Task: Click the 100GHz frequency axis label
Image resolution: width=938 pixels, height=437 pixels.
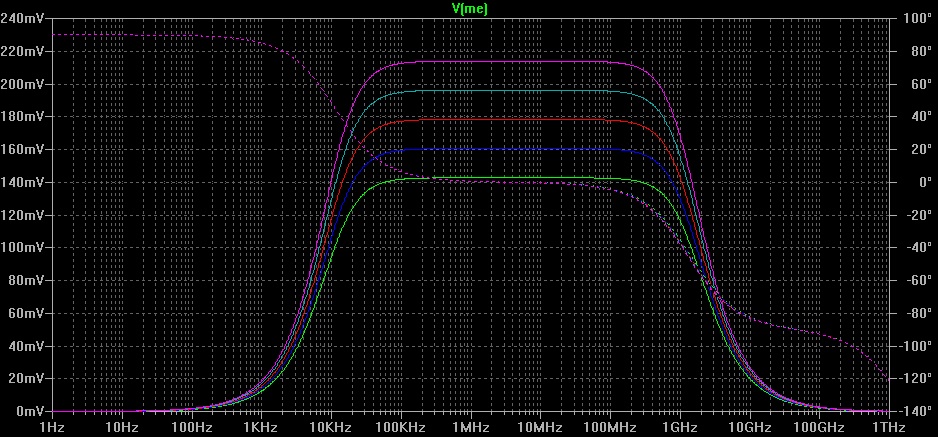Action: (x=819, y=427)
